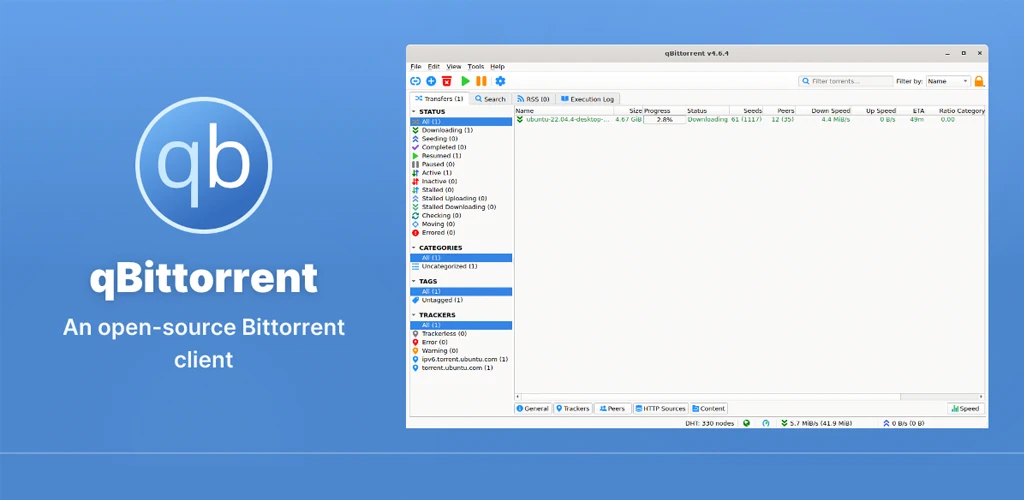The image size is (1024, 500).
Task: Click DHT: 330 nodes status text
Action: pyautogui.click(x=709, y=423)
